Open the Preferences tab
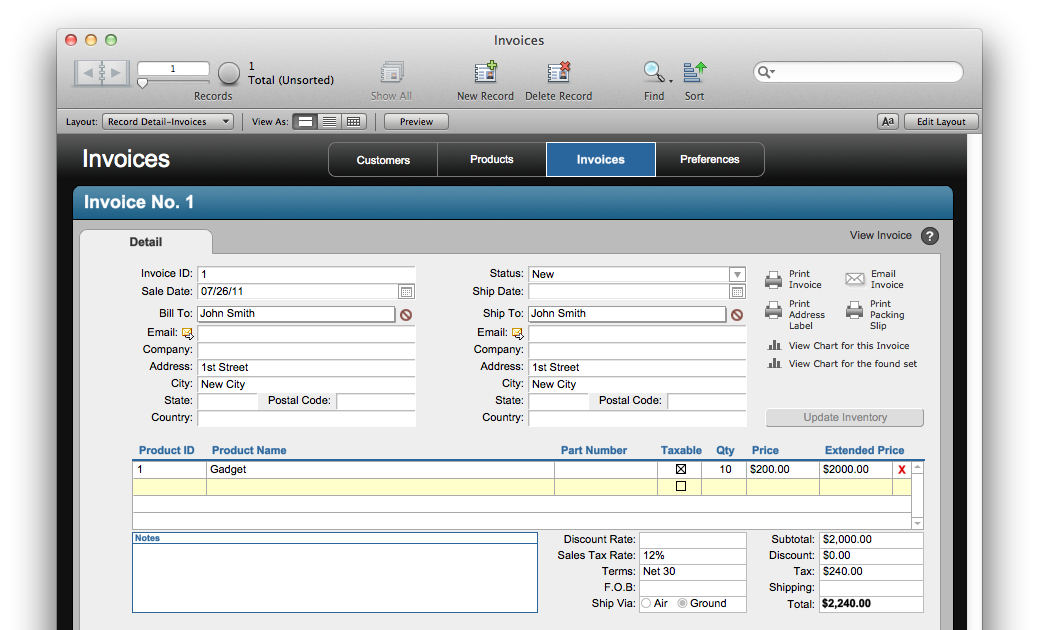This screenshot has height=630, width=1039. pyautogui.click(x=710, y=160)
